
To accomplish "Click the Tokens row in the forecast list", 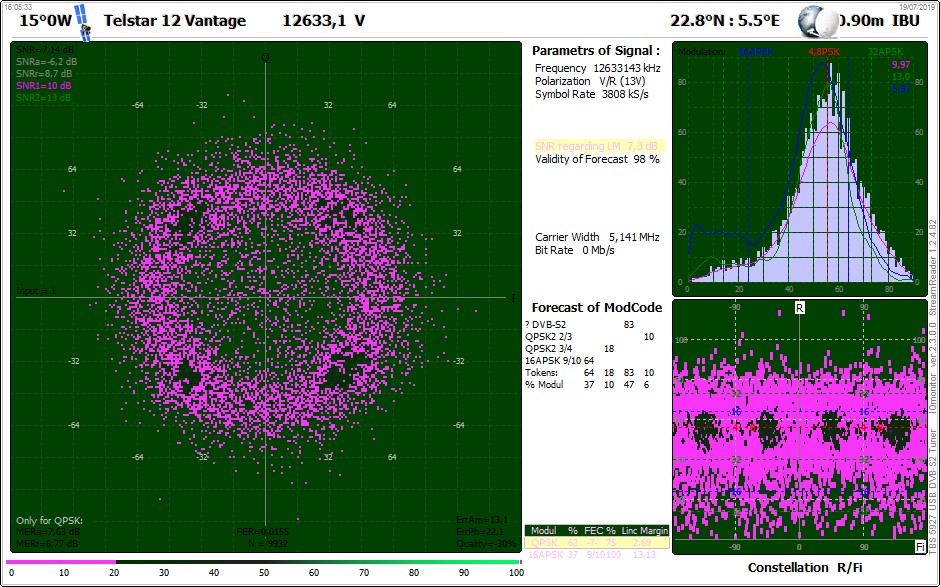I will coord(589,373).
